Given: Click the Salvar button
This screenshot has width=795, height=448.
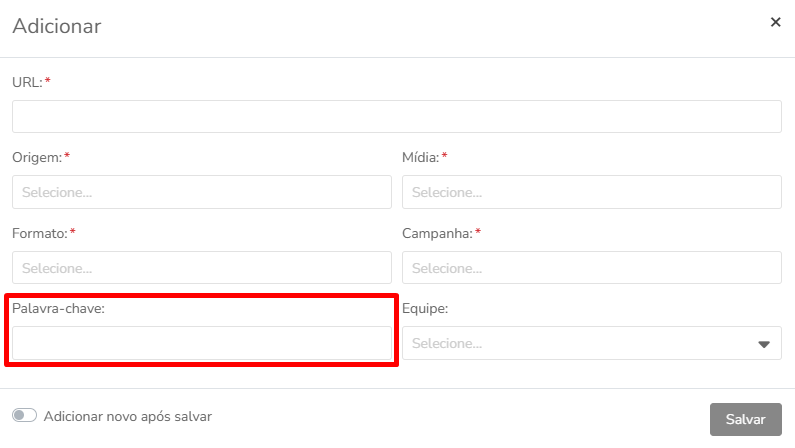Looking at the screenshot, I should pos(745,419).
